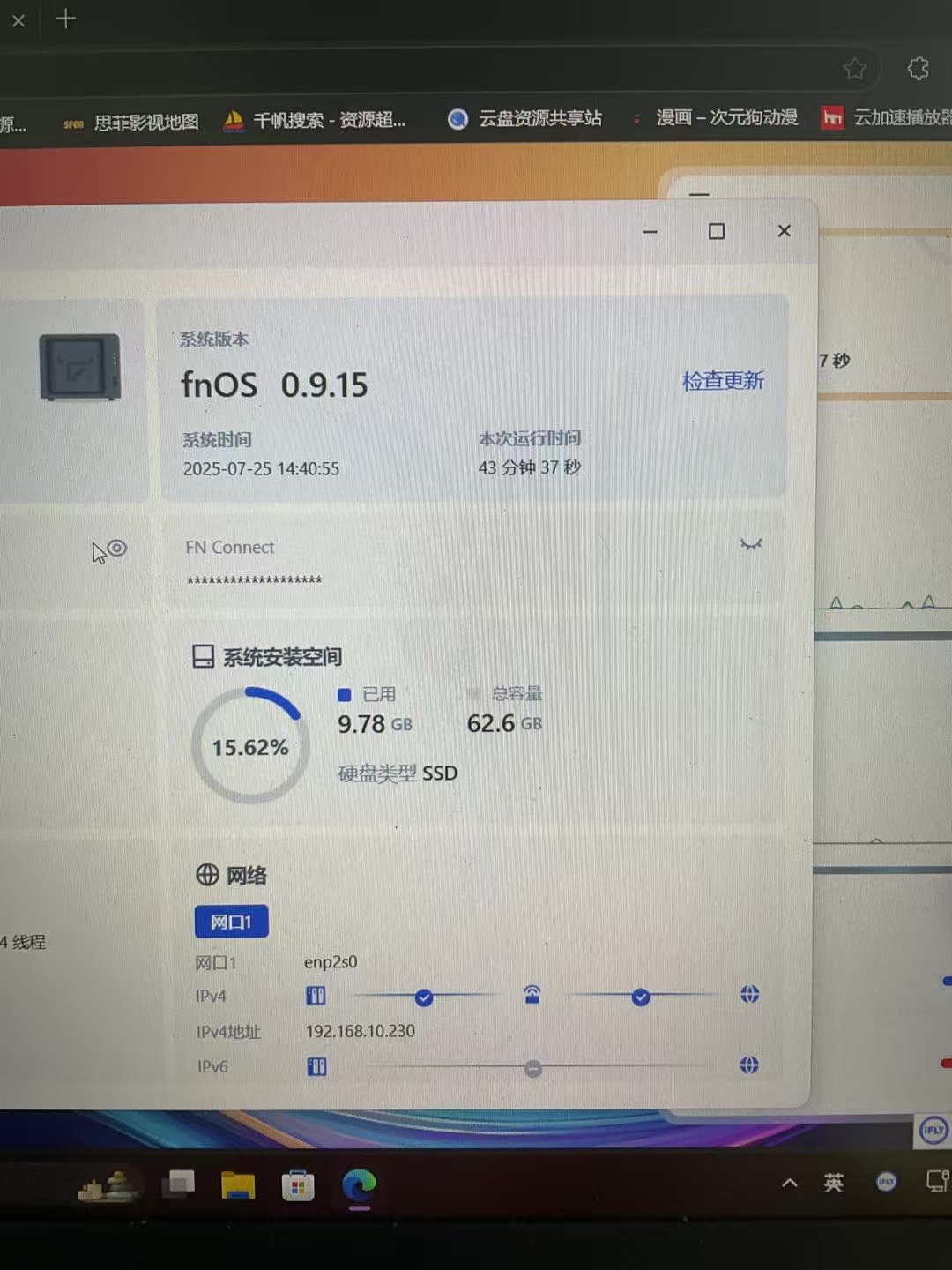Reveal the hidden FN Connect ID
Image resolution: width=952 pixels, height=1270 pixels.
tap(751, 544)
